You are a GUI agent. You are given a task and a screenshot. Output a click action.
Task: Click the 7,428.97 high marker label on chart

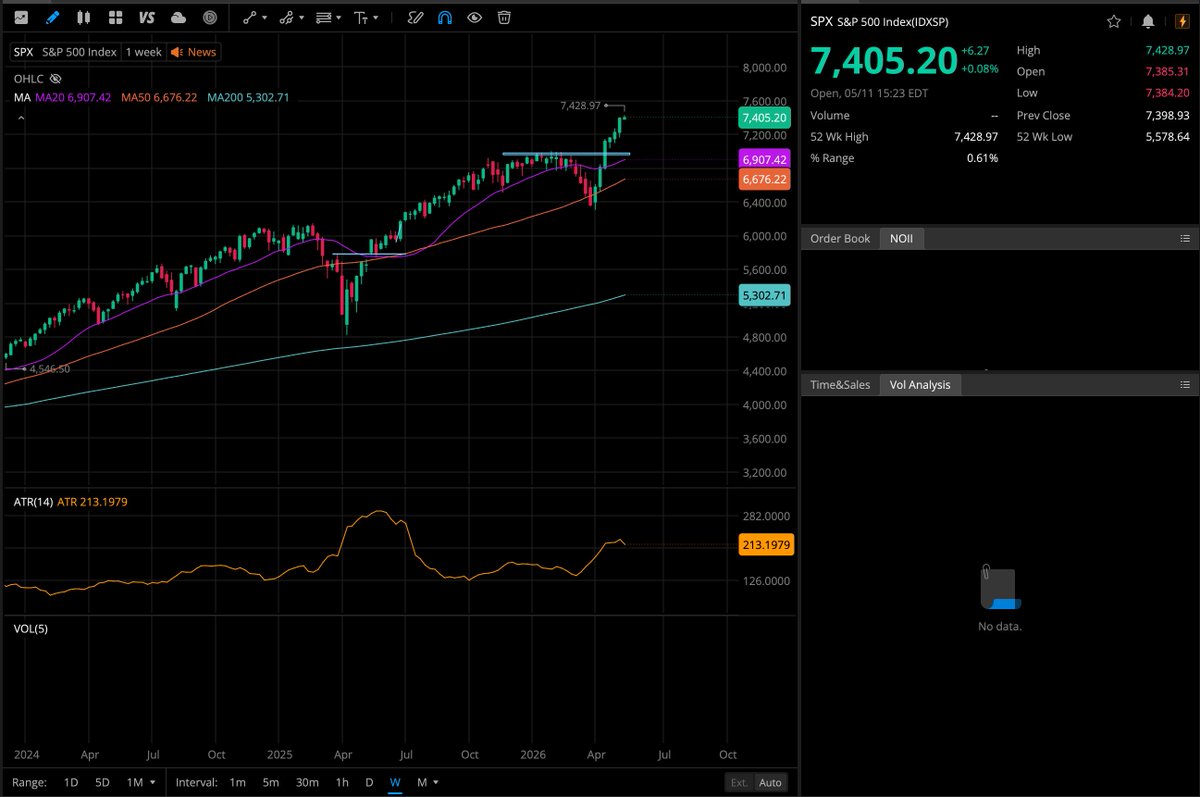(580, 105)
